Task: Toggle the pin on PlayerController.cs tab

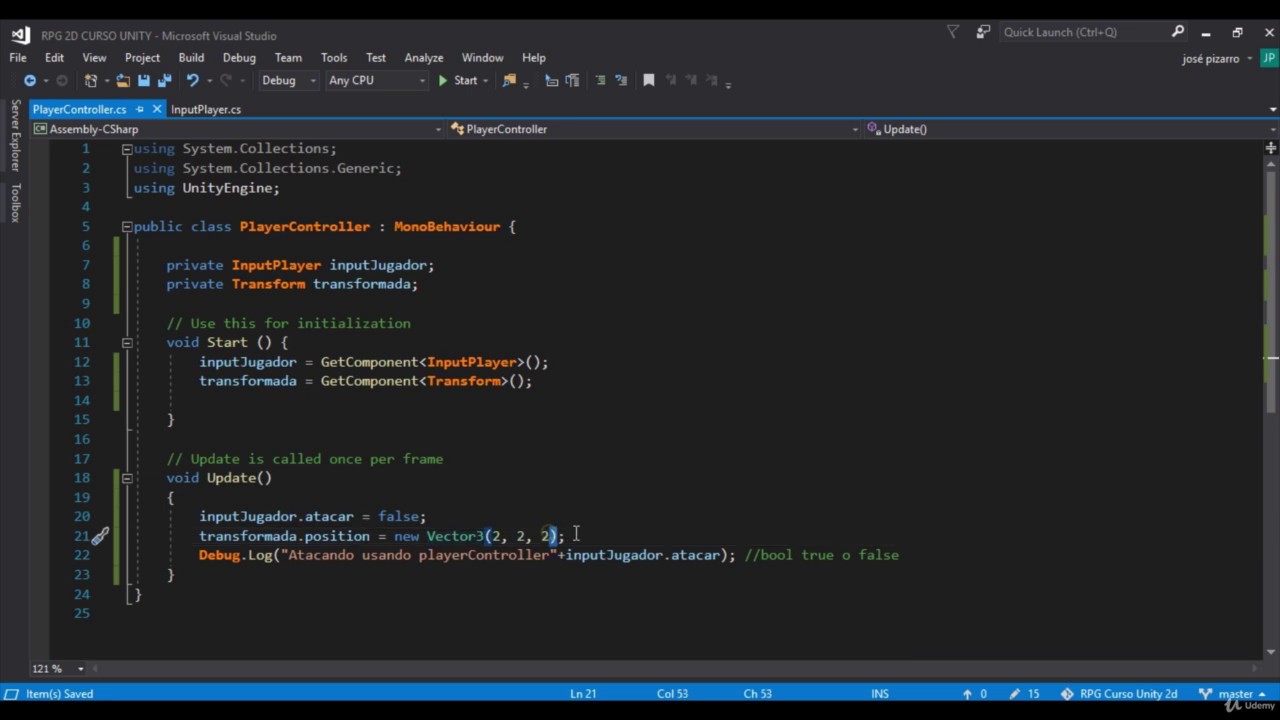Action: coord(140,109)
